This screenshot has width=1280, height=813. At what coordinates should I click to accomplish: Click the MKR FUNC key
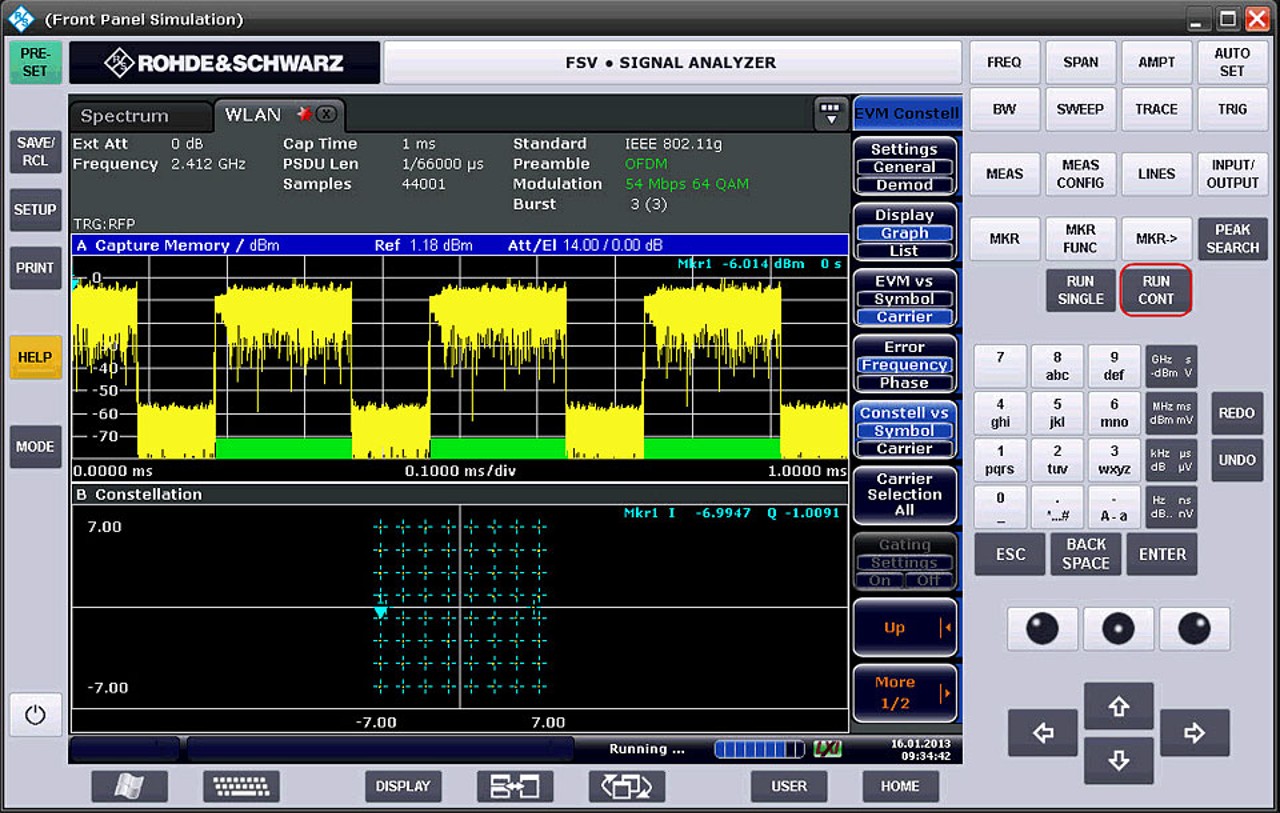[1080, 239]
